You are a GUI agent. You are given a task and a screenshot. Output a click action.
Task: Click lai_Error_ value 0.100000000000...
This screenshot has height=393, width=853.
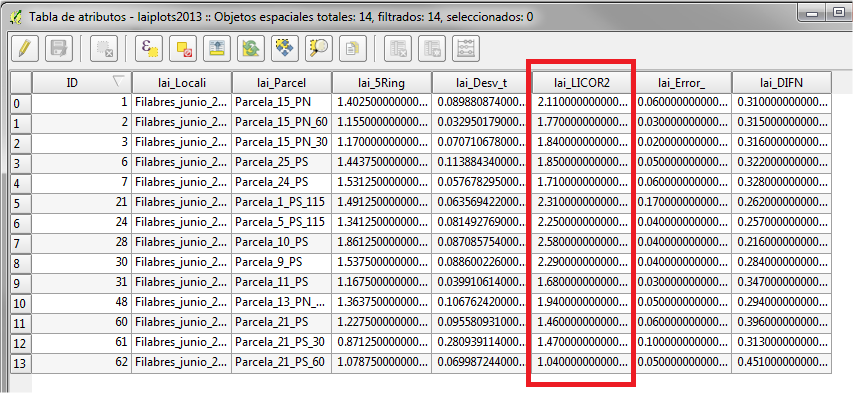682,342
